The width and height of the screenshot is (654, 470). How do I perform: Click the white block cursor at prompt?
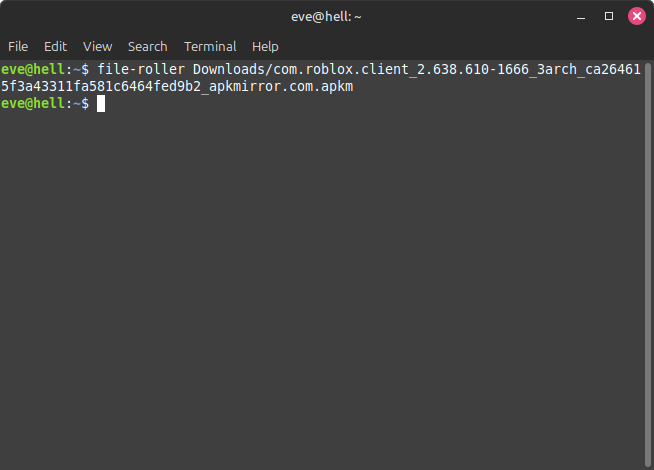(101, 103)
